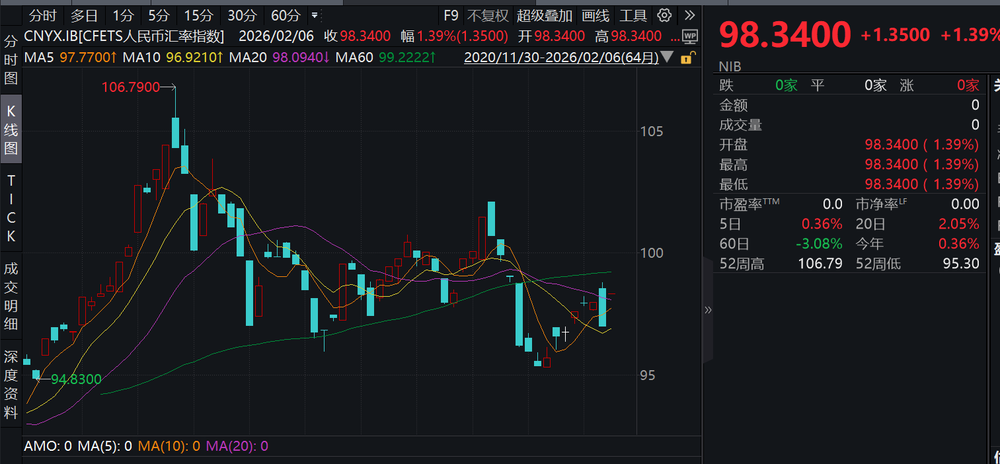Click 成交量 row in quote panel

[x=849, y=126]
